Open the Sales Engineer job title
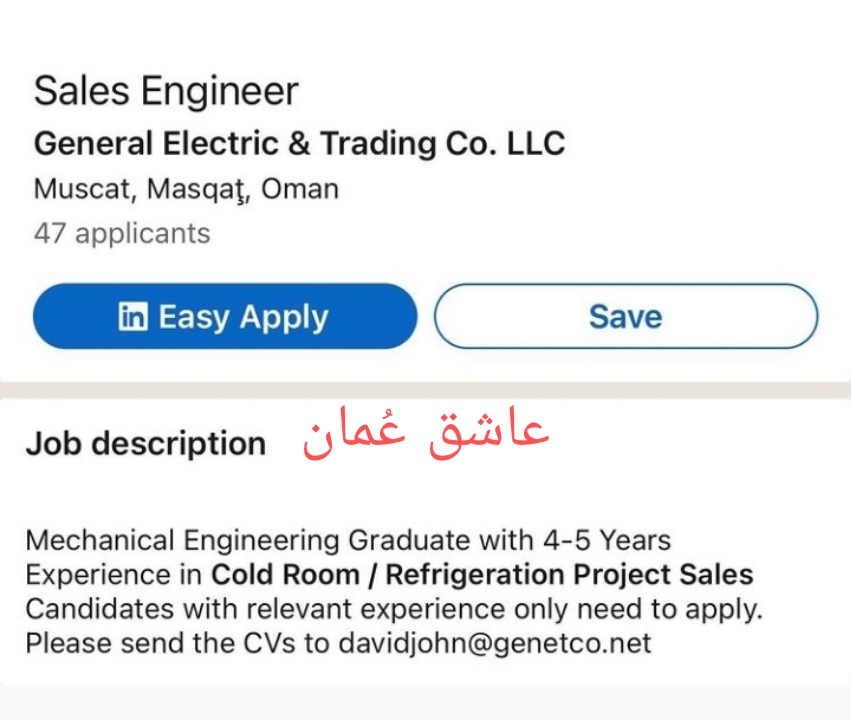 pyautogui.click(x=166, y=92)
